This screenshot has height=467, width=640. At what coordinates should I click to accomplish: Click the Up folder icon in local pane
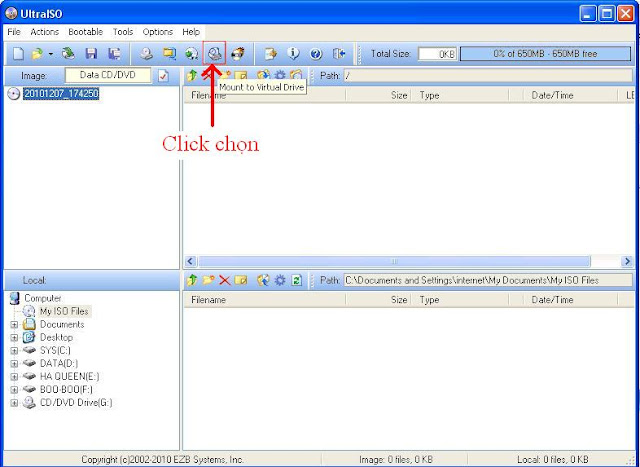point(192,280)
